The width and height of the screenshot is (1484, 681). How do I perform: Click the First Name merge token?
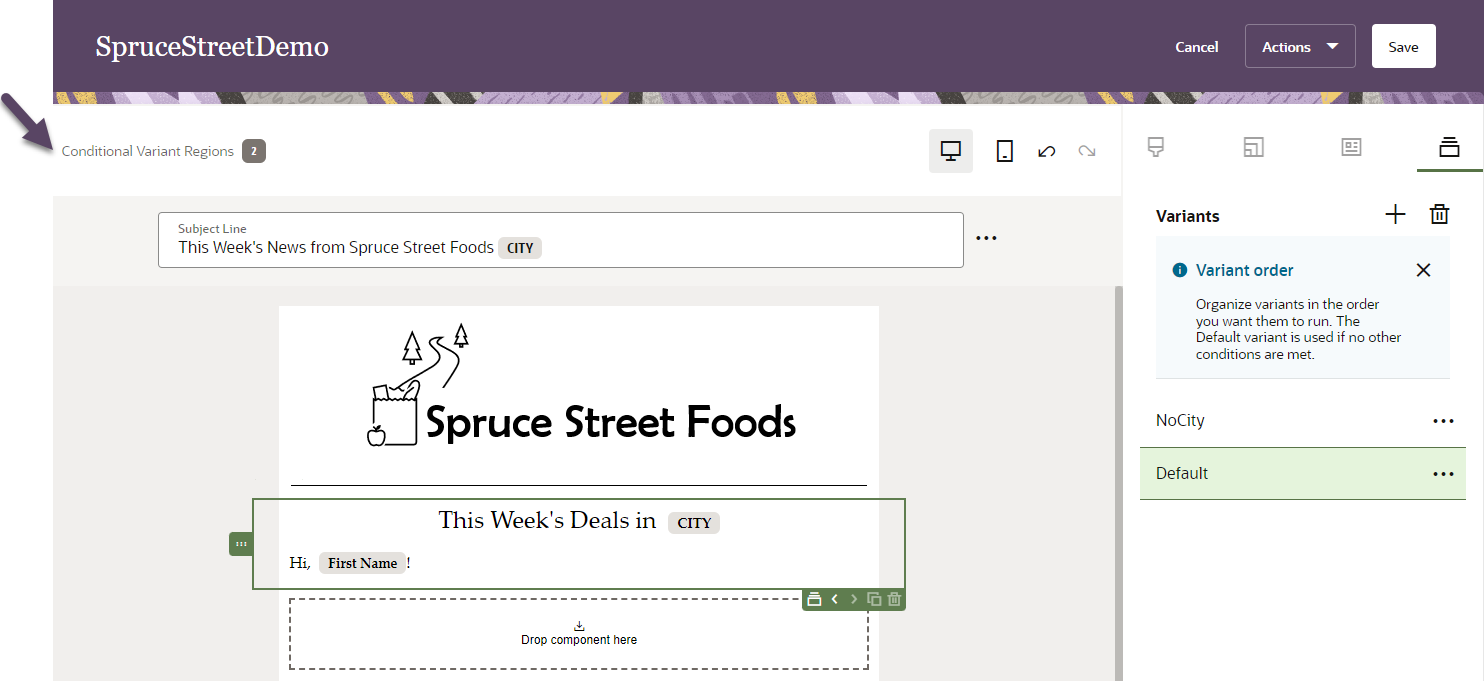(x=363, y=563)
